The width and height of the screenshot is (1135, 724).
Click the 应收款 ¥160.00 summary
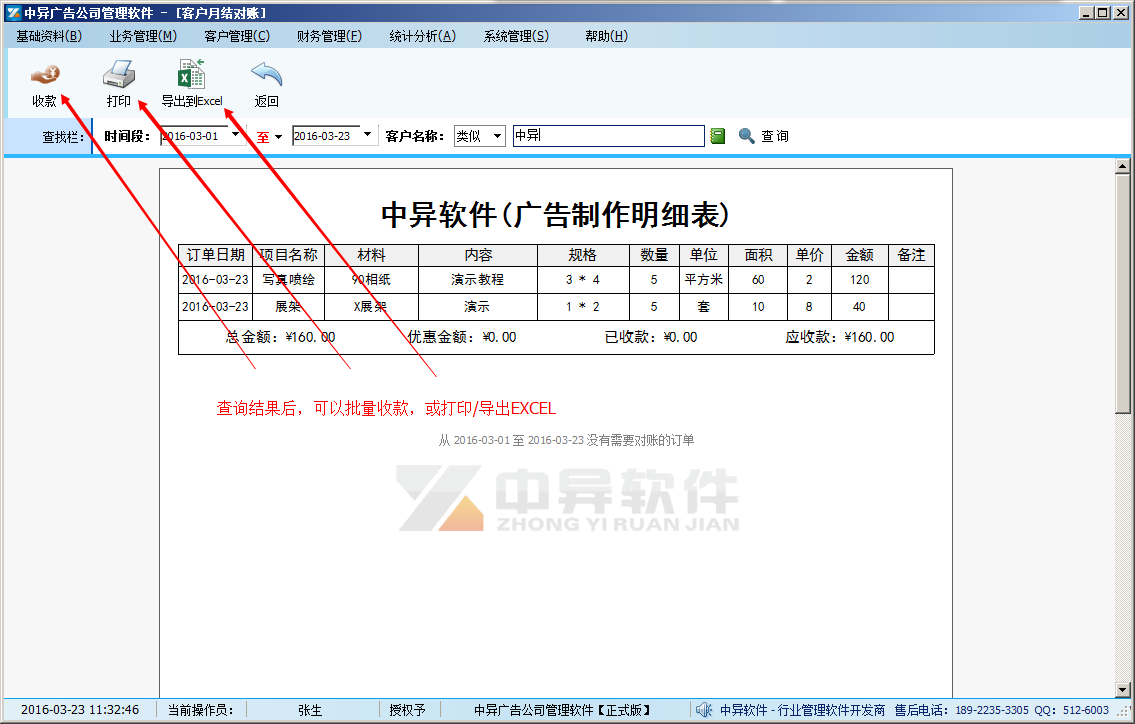pos(840,337)
